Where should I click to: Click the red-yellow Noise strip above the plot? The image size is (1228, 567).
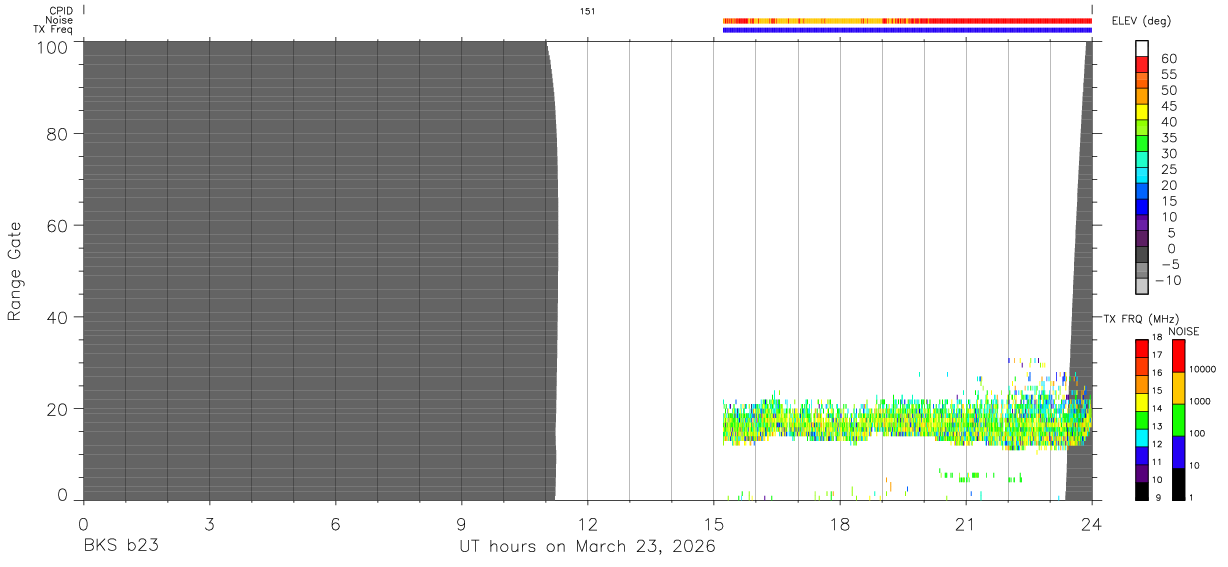pyautogui.click(x=907, y=20)
